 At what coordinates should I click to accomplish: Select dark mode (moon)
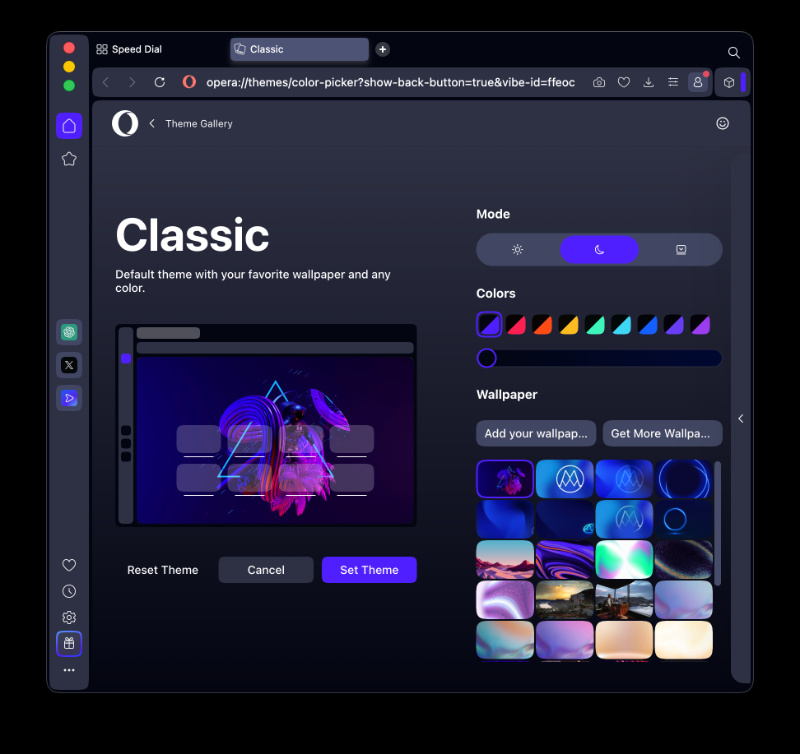(x=599, y=249)
